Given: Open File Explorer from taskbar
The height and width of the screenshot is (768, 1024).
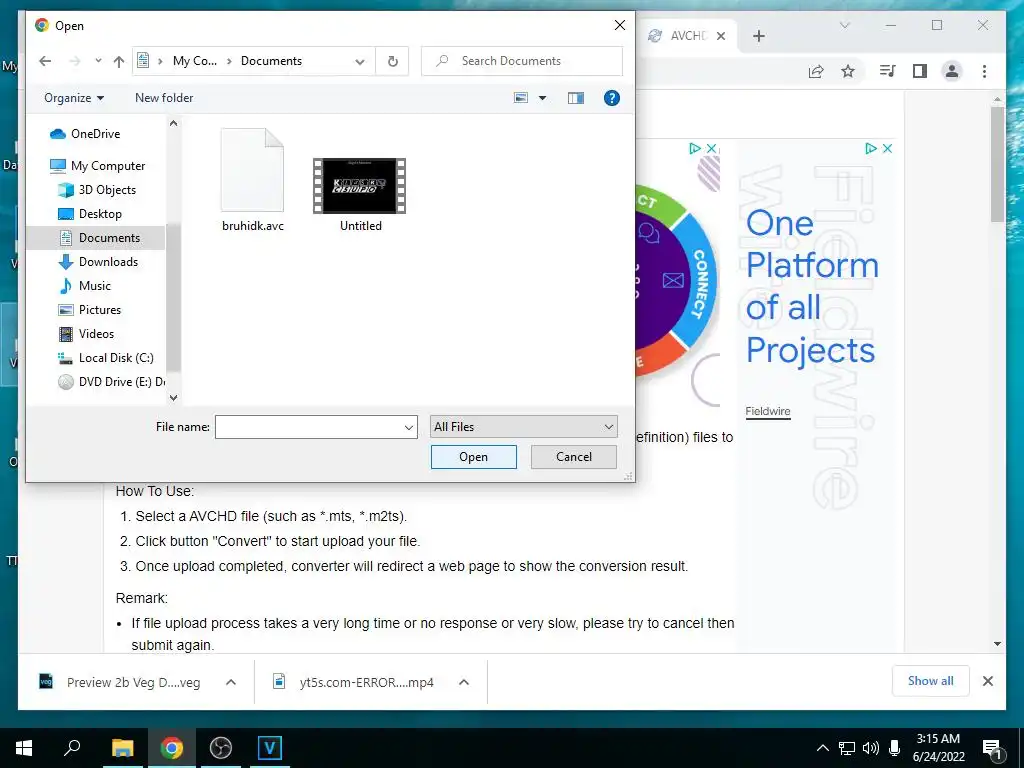Looking at the screenshot, I should coord(122,748).
